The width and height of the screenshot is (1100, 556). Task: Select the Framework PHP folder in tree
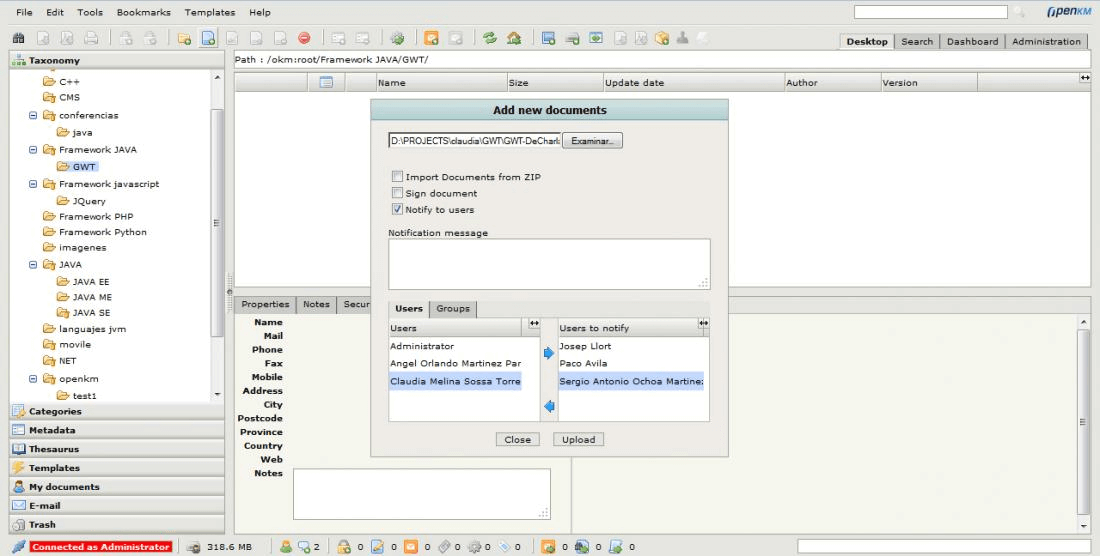[x=96, y=217]
